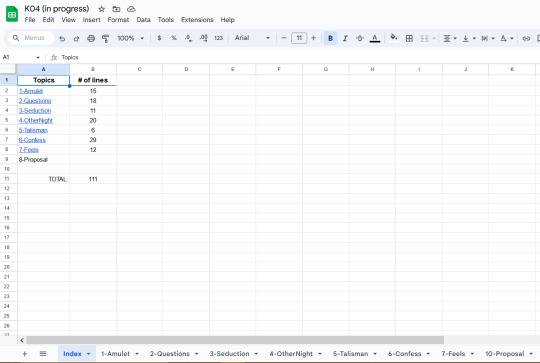
Task: Open vertical align dropdown
Action: [469, 38]
